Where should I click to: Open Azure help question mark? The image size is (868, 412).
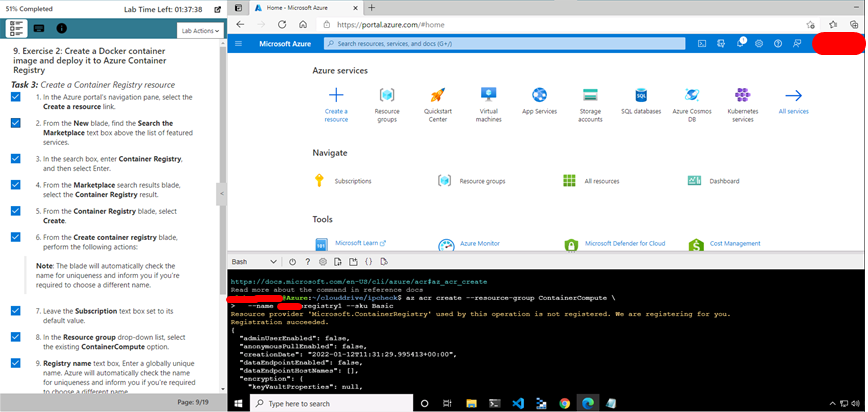(x=778, y=43)
